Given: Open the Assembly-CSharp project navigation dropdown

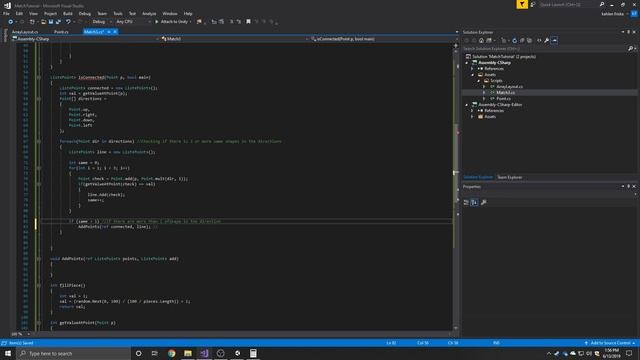Looking at the screenshot, I should pos(85,39).
